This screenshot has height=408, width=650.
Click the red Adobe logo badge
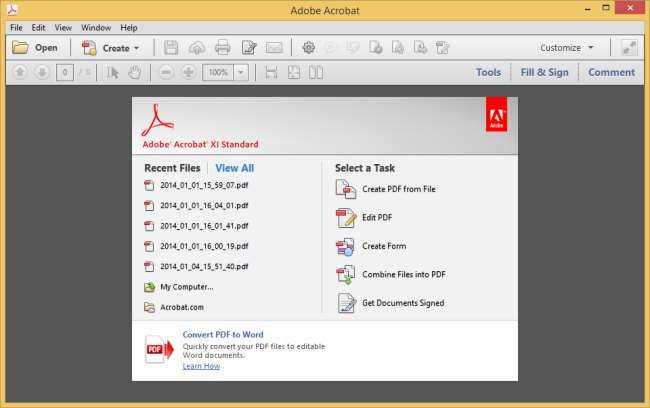pos(497,114)
